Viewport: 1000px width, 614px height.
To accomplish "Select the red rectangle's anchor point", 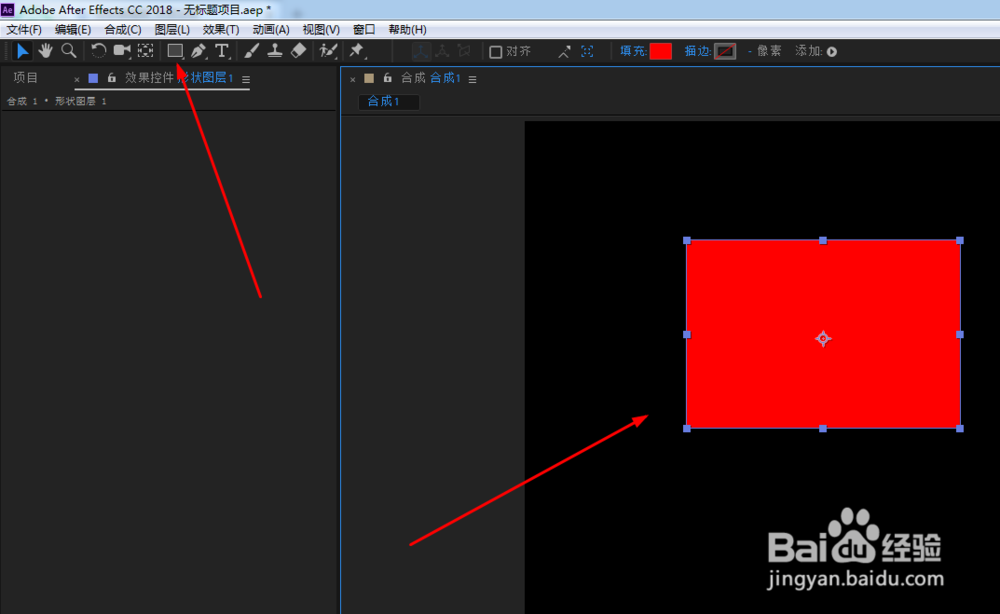I will pyautogui.click(x=823, y=339).
